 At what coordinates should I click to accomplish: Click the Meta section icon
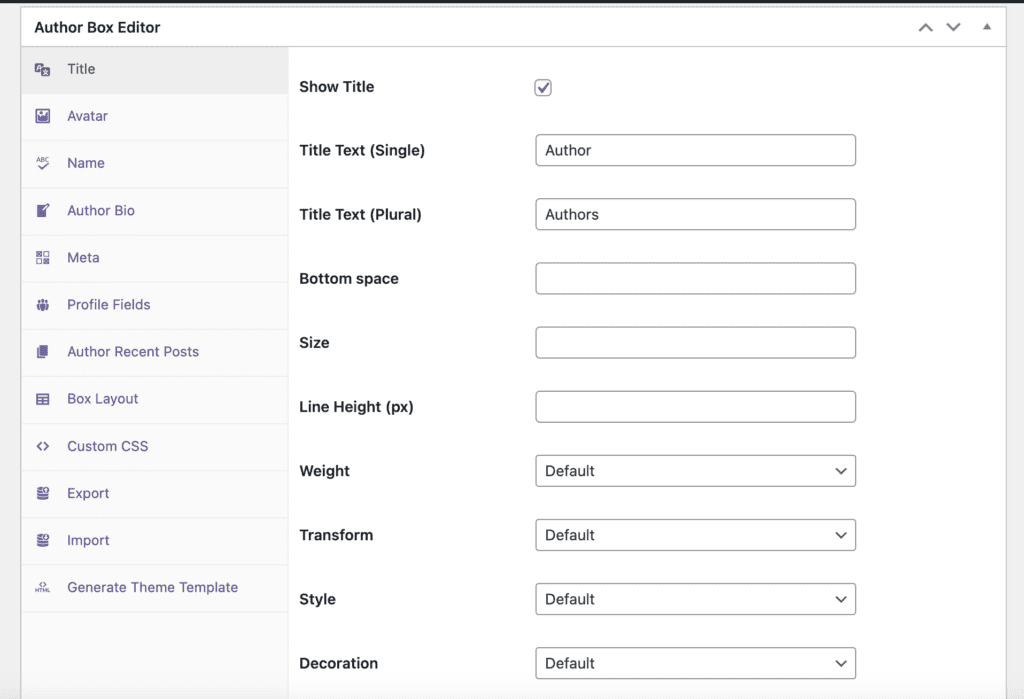[x=42, y=257]
